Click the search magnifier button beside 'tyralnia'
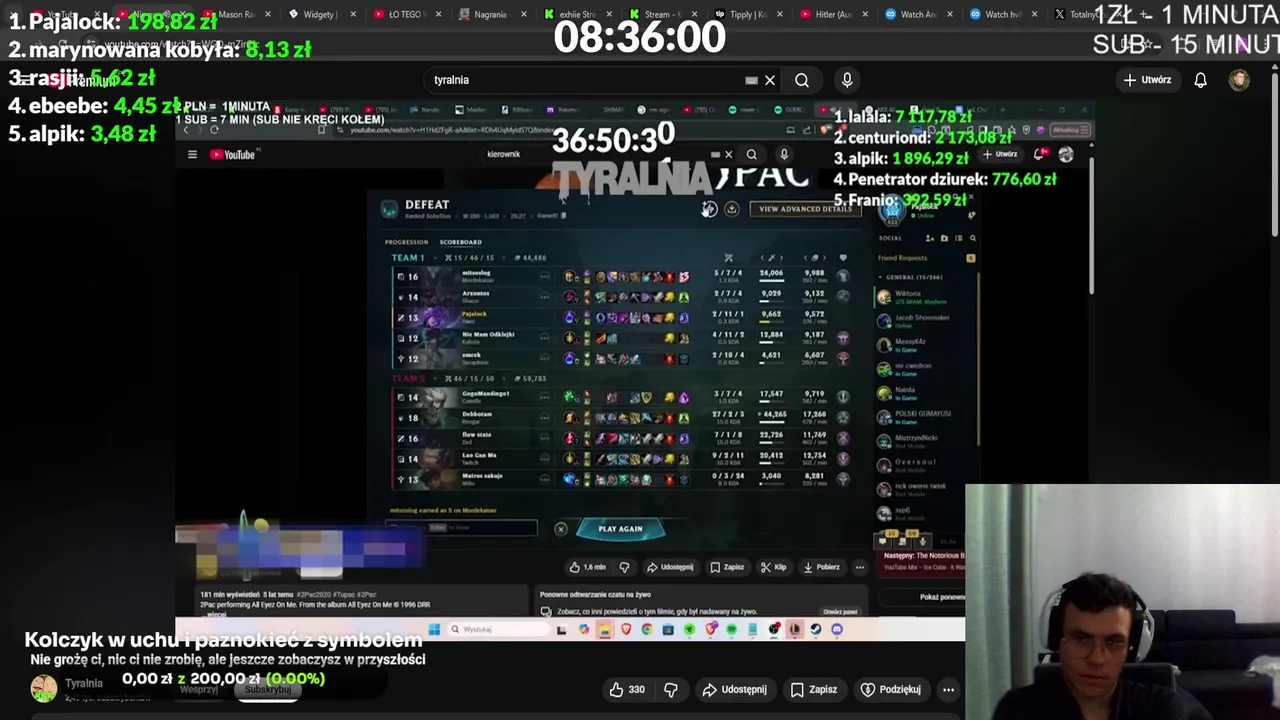1280x720 pixels. (x=802, y=80)
